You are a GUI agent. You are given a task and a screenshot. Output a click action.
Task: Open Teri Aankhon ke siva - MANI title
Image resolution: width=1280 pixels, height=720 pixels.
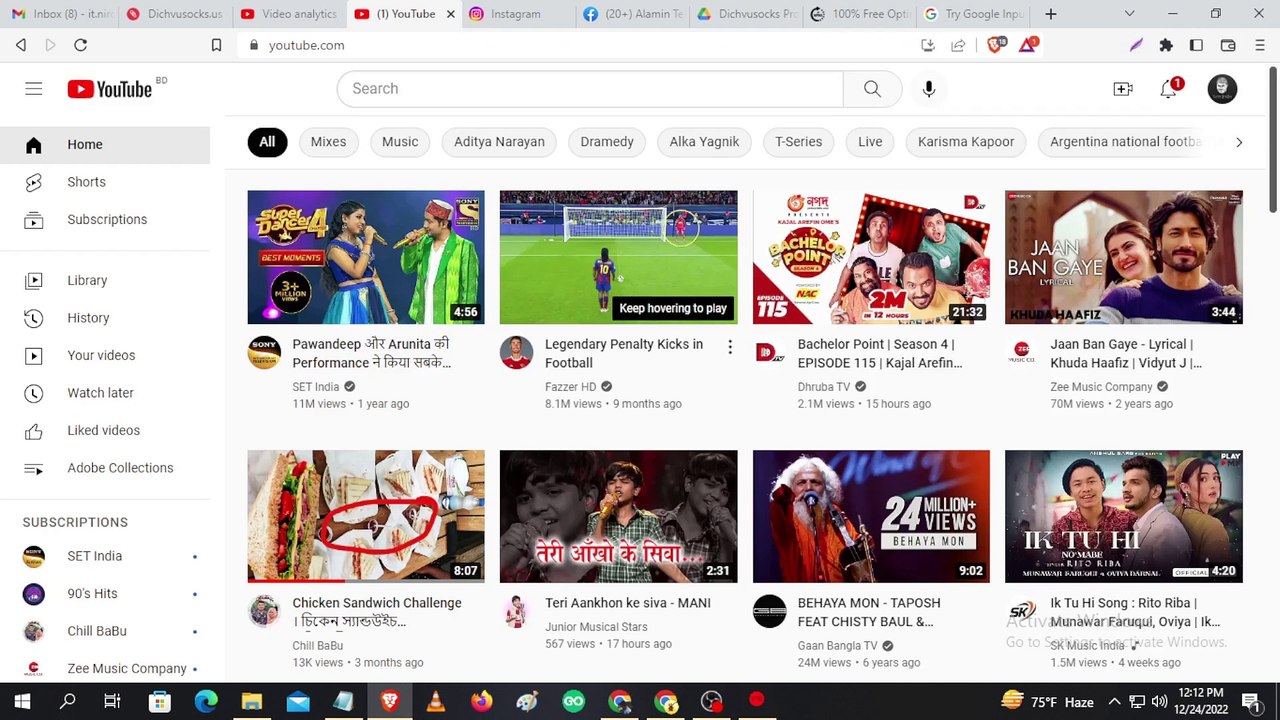[628, 603]
